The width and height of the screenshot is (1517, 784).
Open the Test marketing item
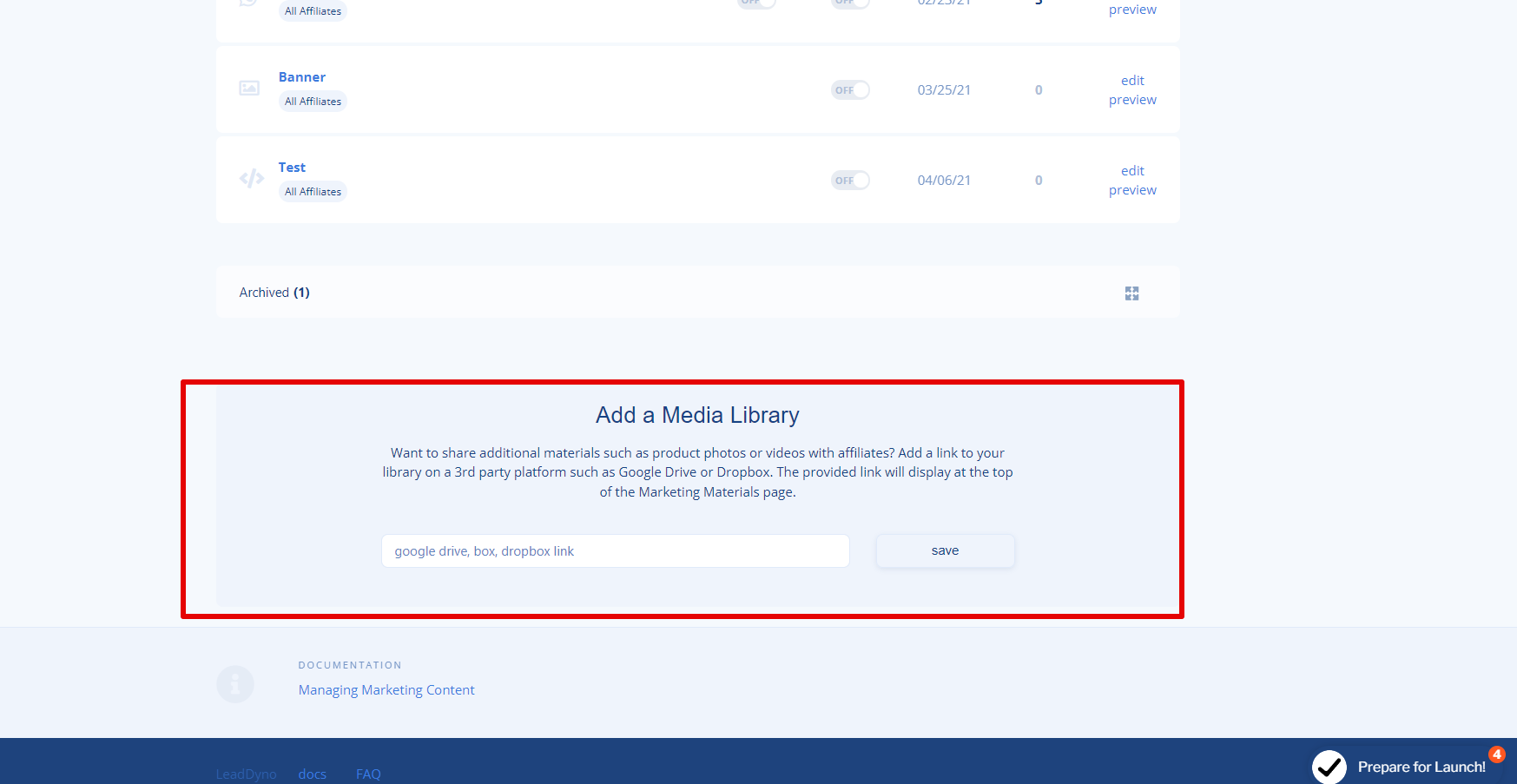pyautogui.click(x=292, y=168)
